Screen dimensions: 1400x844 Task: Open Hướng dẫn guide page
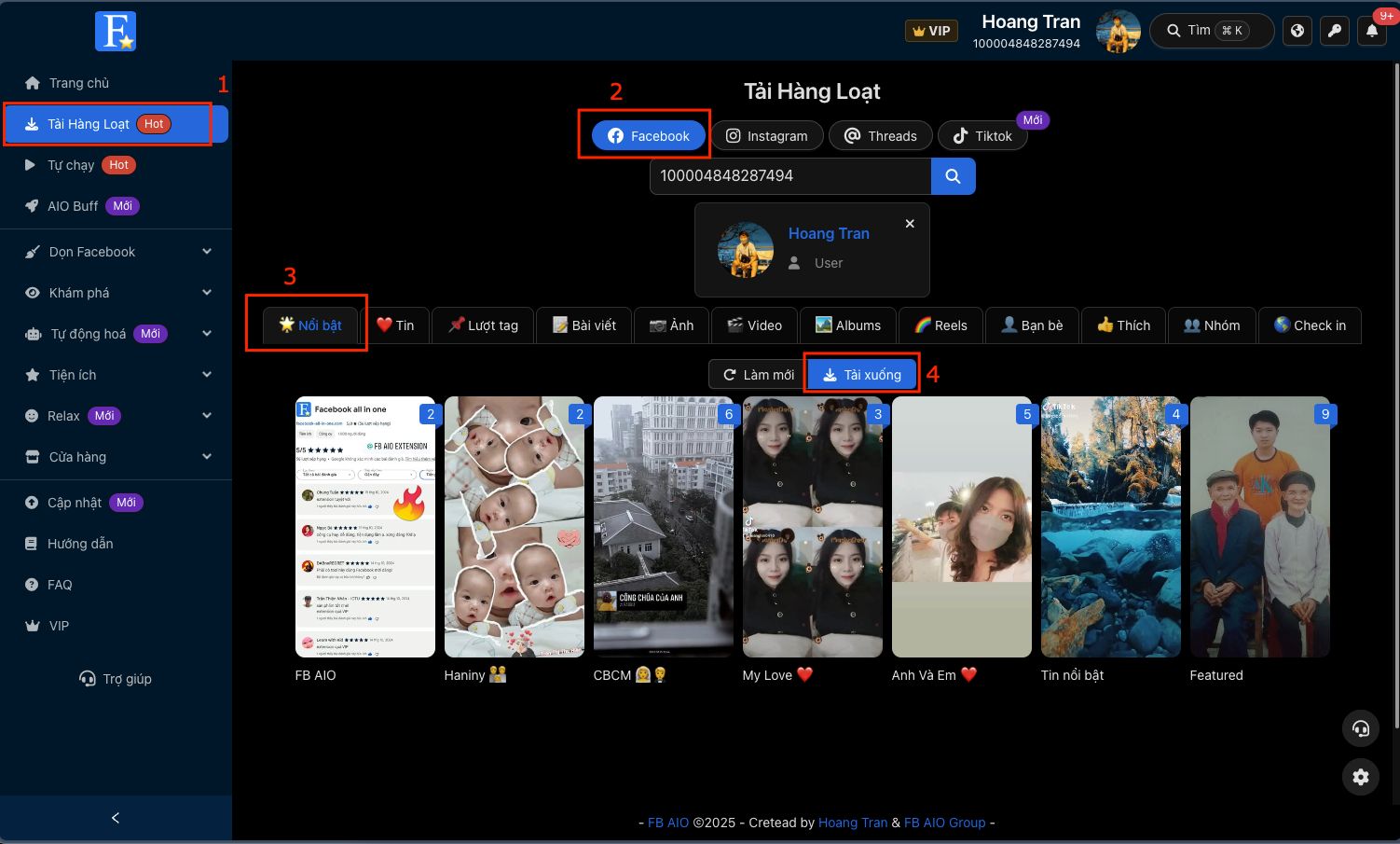click(x=116, y=544)
